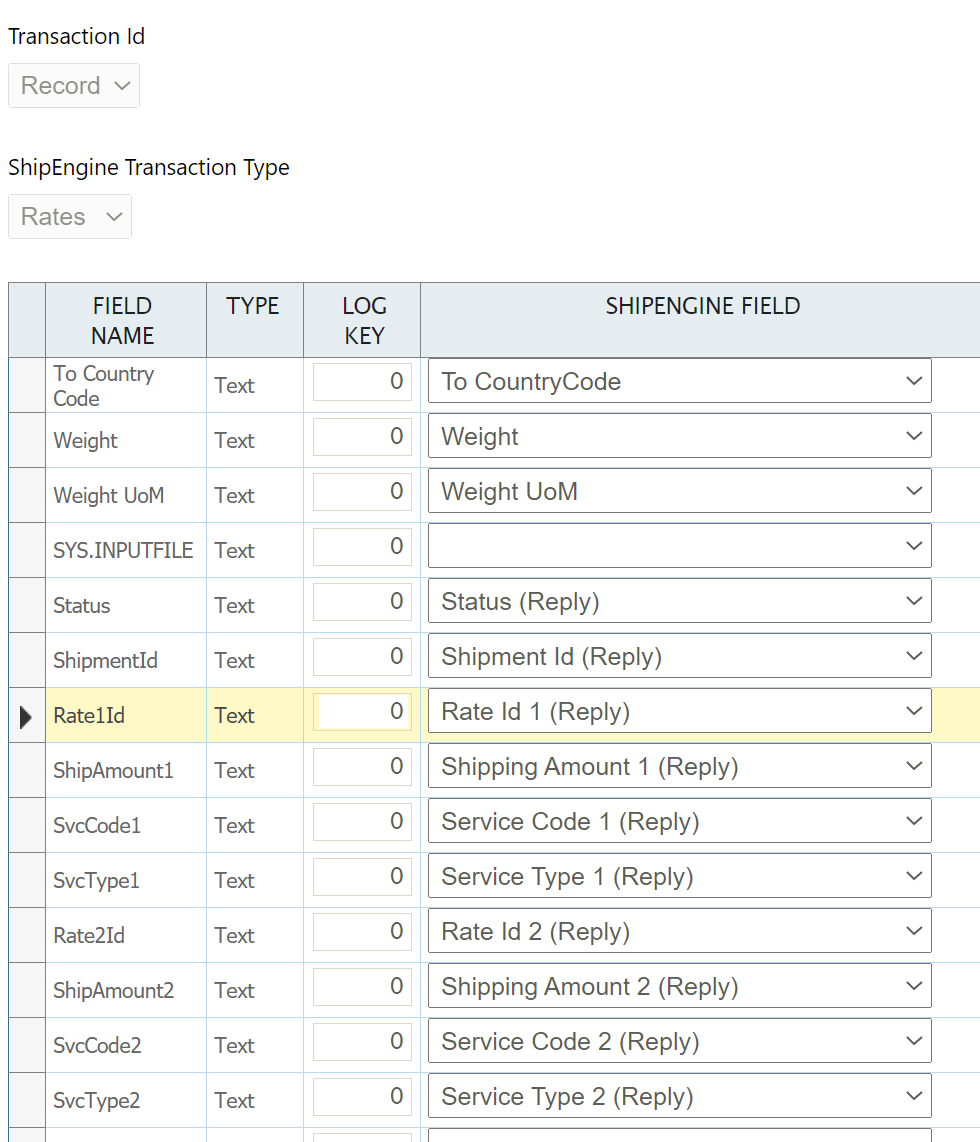
Task: Select the SvcCode2 field name cell
Action: [125, 1045]
